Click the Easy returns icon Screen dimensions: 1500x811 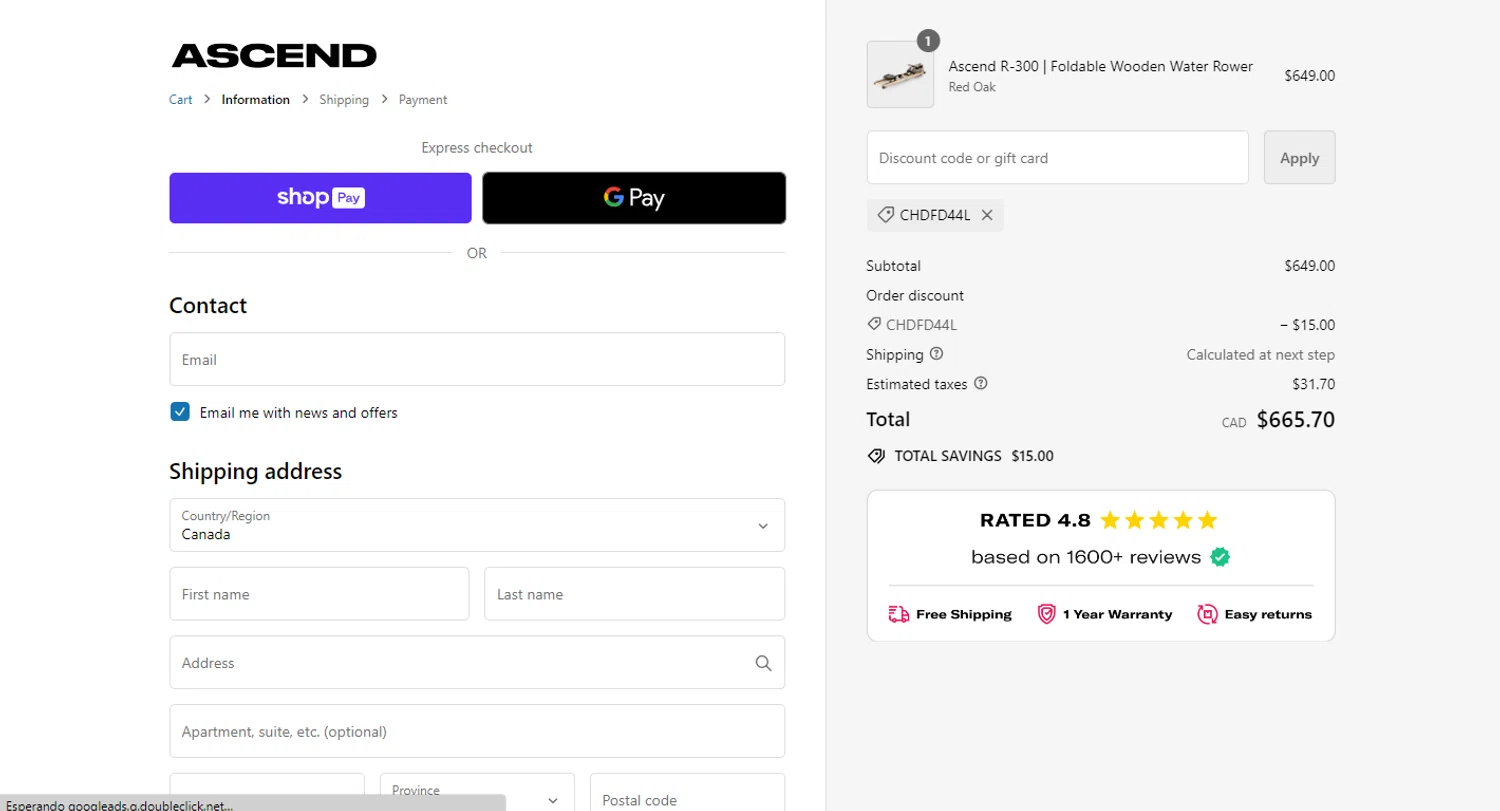1207,614
